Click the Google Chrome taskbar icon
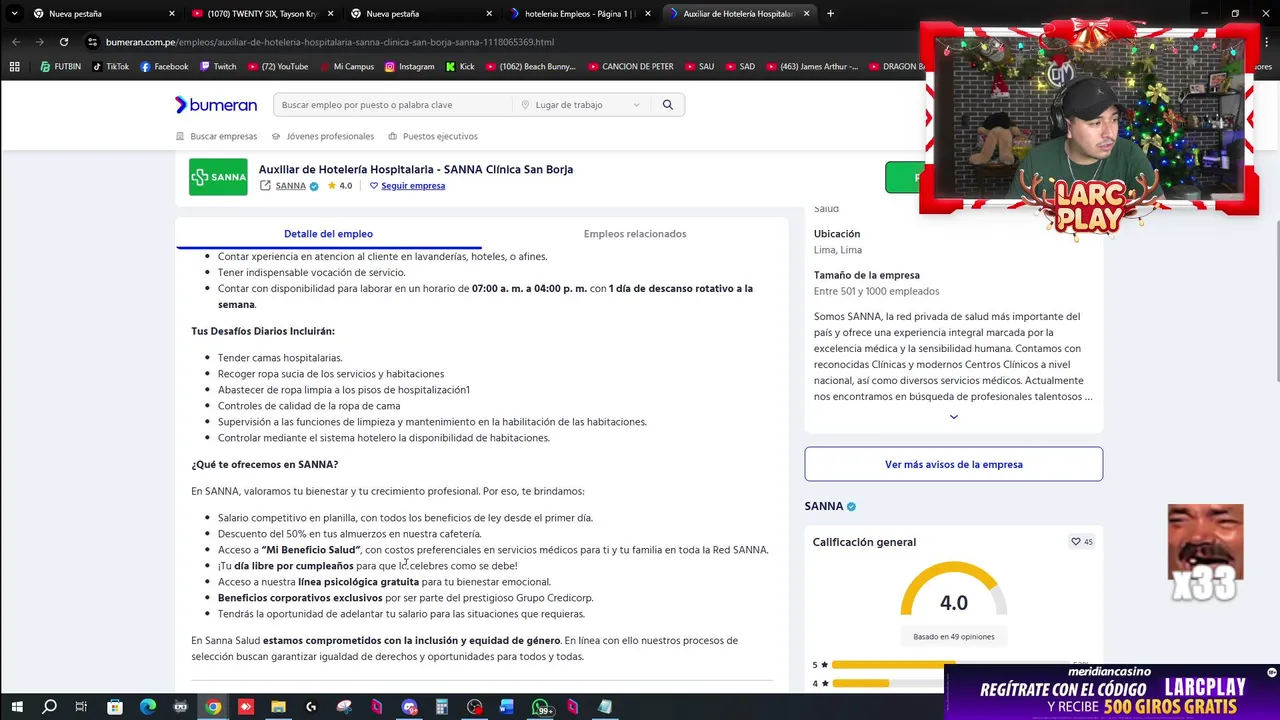1280x720 pixels. tap(213, 707)
